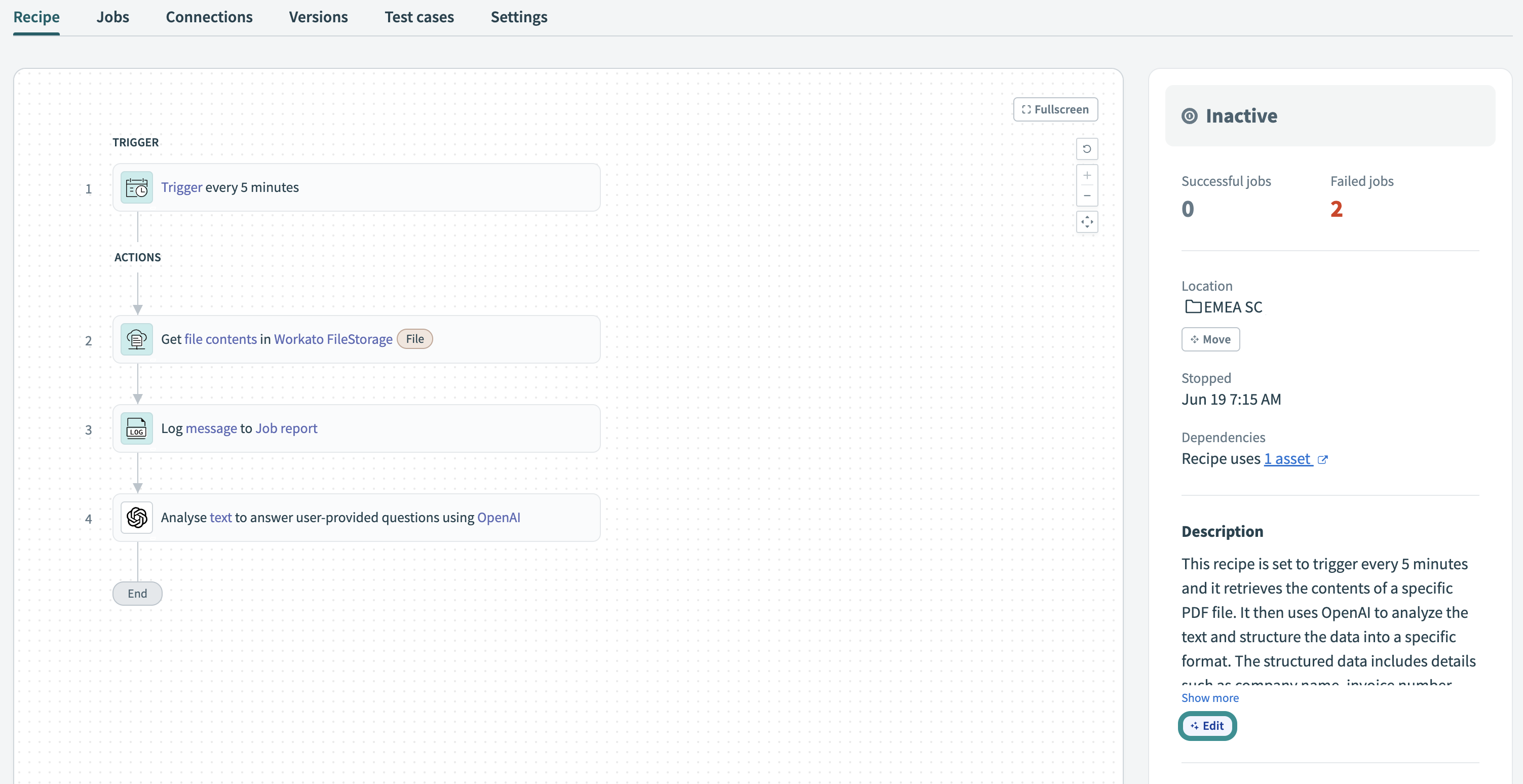Click the OpenAI logo step icon
This screenshot has width=1523, height=784.
[x=137, y=518]
